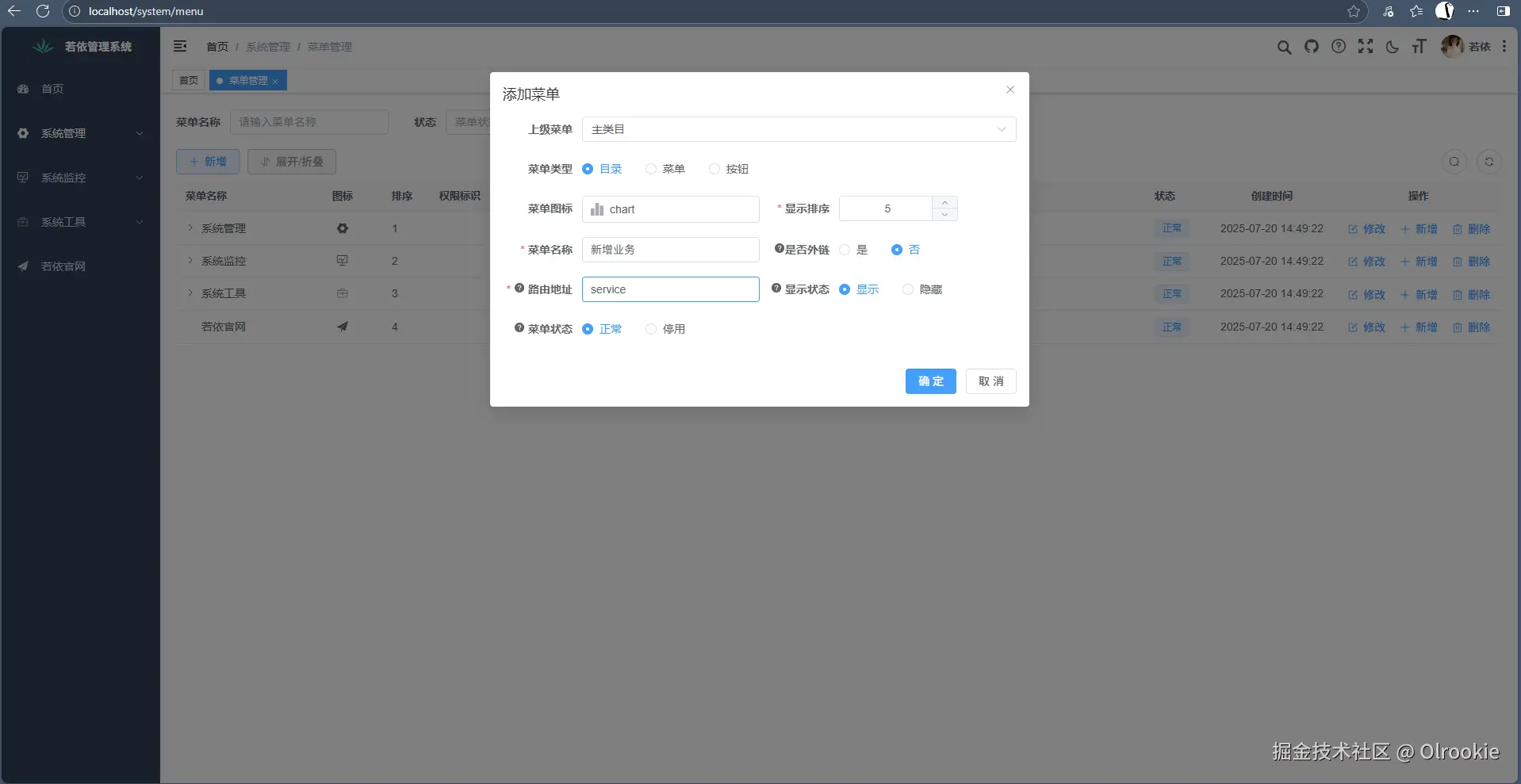Image resolution: width=1521 pixels, height=784 pixels.
Task: Expand 系统监控 in the sidebar
Action: 80,178
